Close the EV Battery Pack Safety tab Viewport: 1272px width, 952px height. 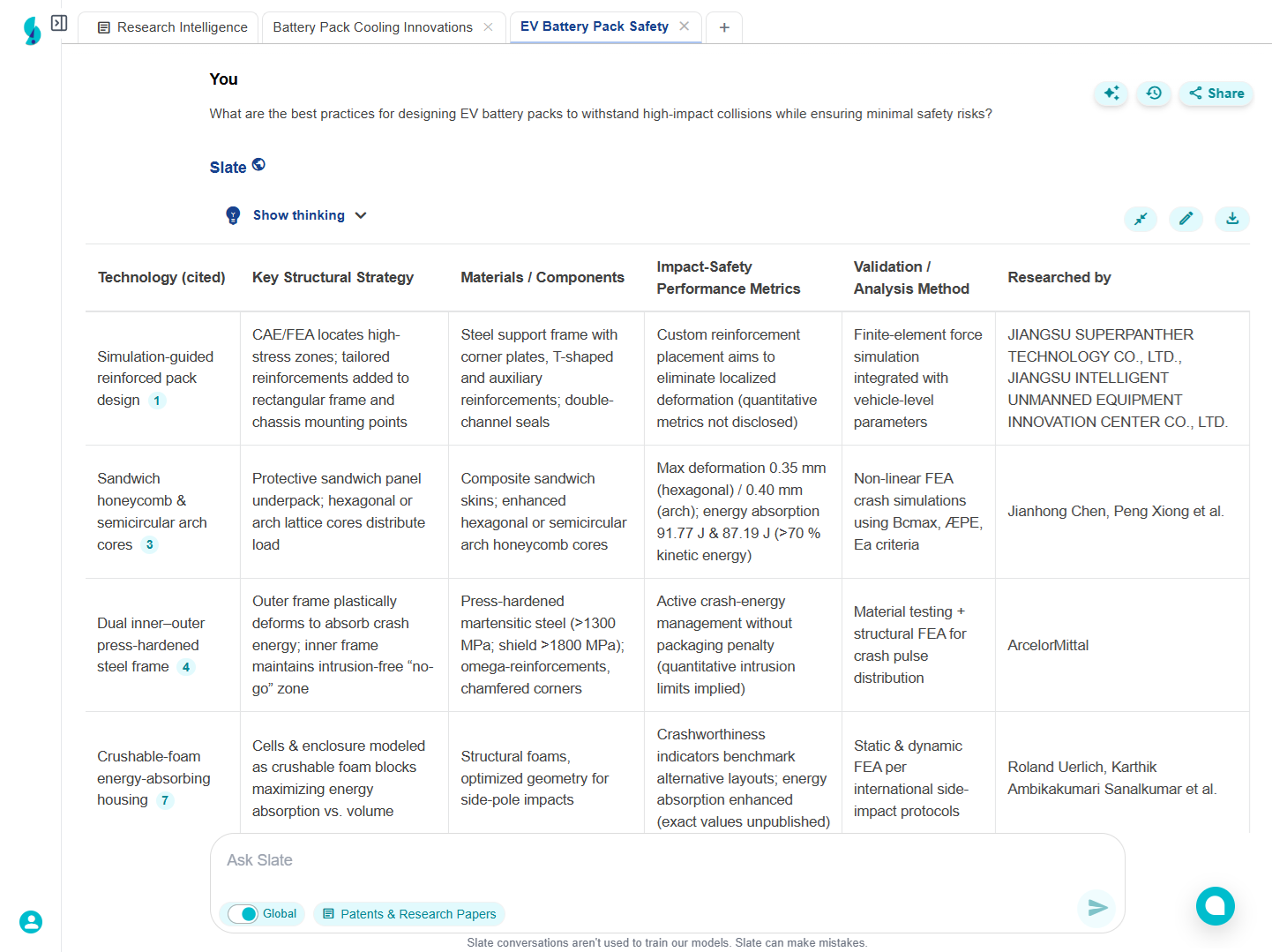click(x=685, y=26)
